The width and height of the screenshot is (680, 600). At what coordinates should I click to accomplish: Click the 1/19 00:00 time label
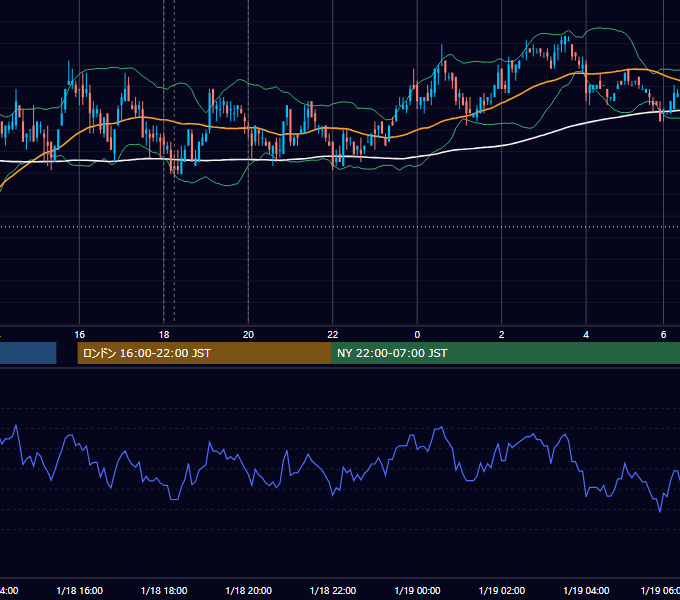click(x=417, y=590)
